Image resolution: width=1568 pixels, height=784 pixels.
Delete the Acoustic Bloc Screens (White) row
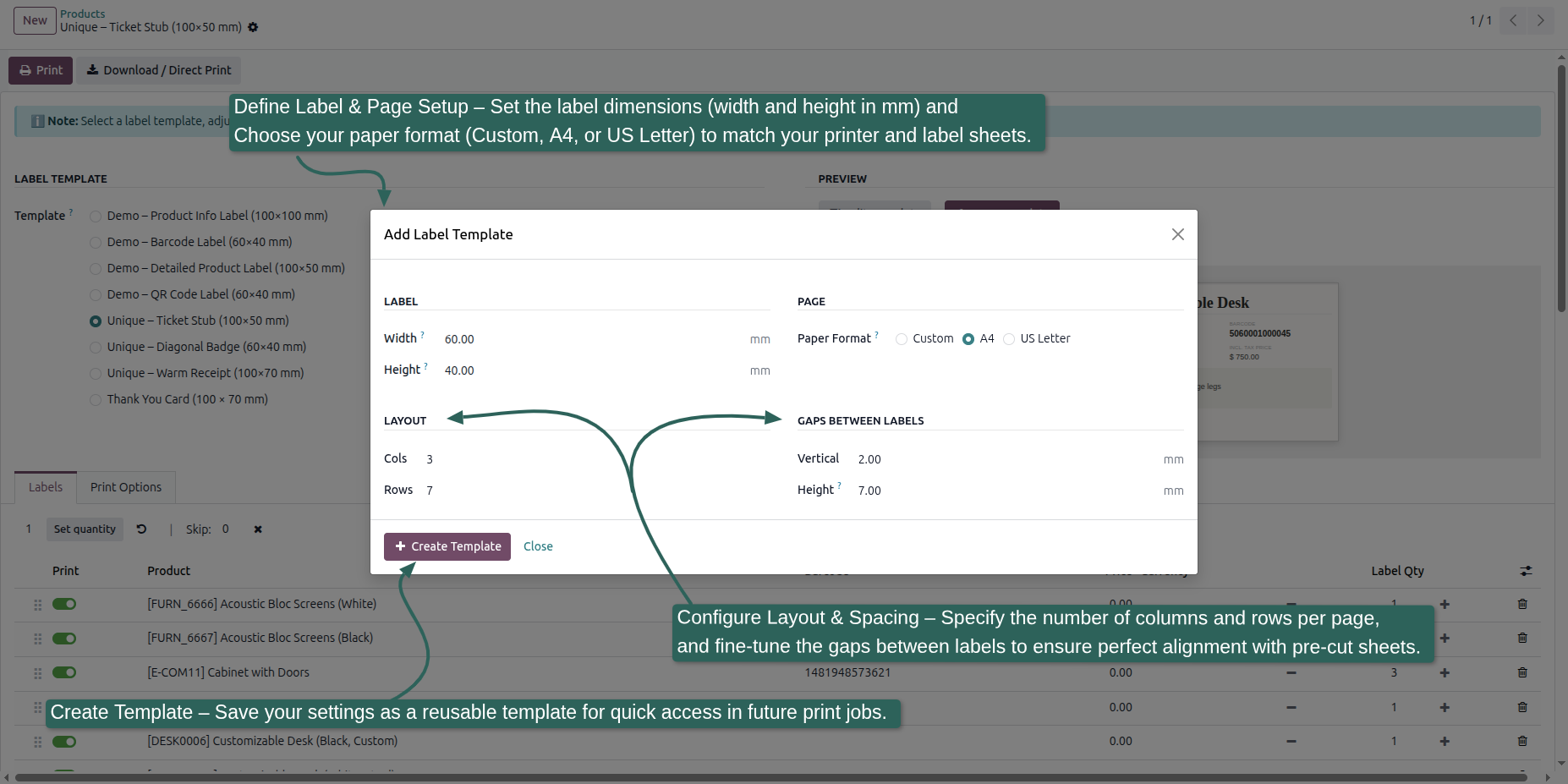click(x=1522, y=604)
